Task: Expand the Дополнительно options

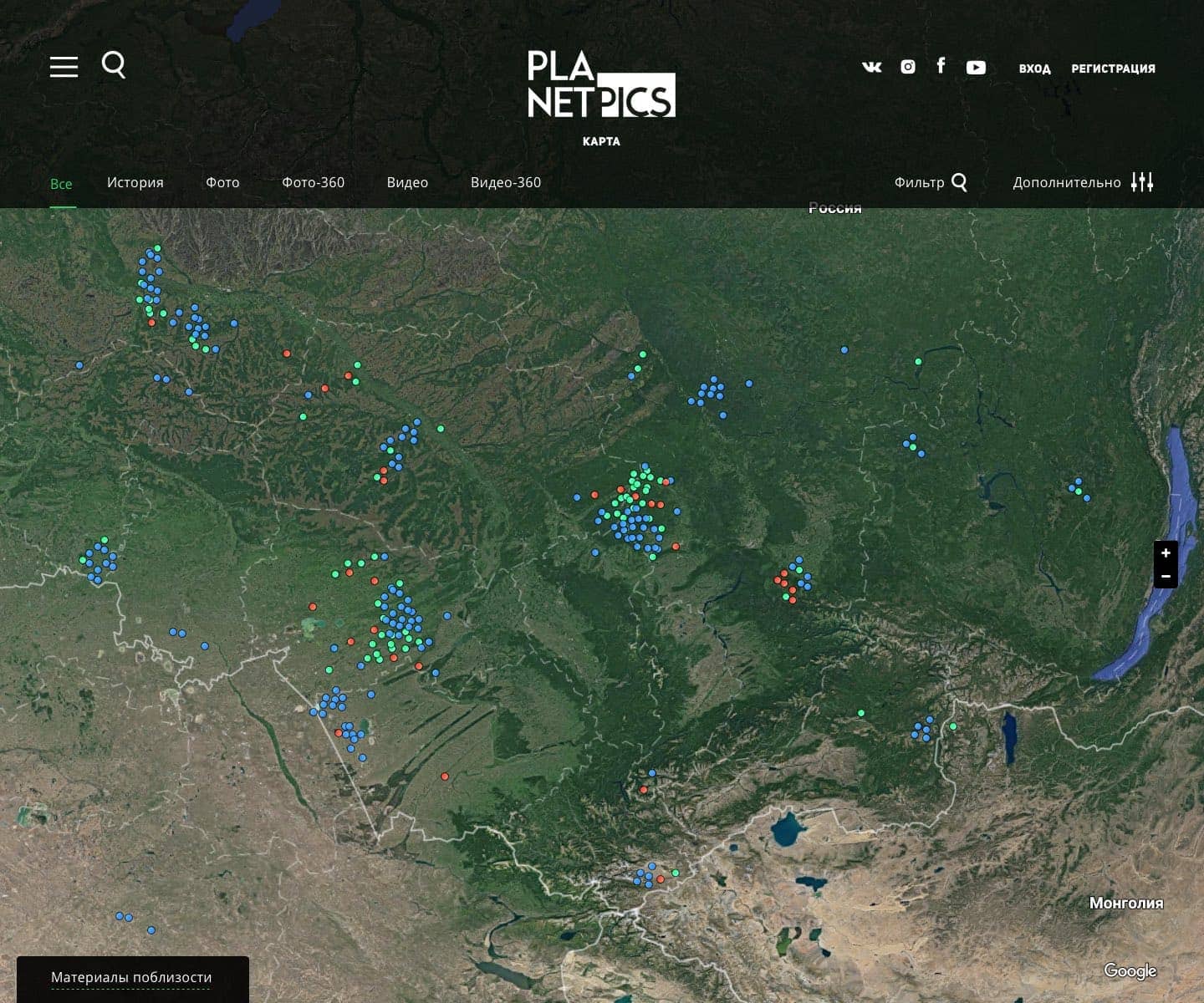Action: point(1083,182)
